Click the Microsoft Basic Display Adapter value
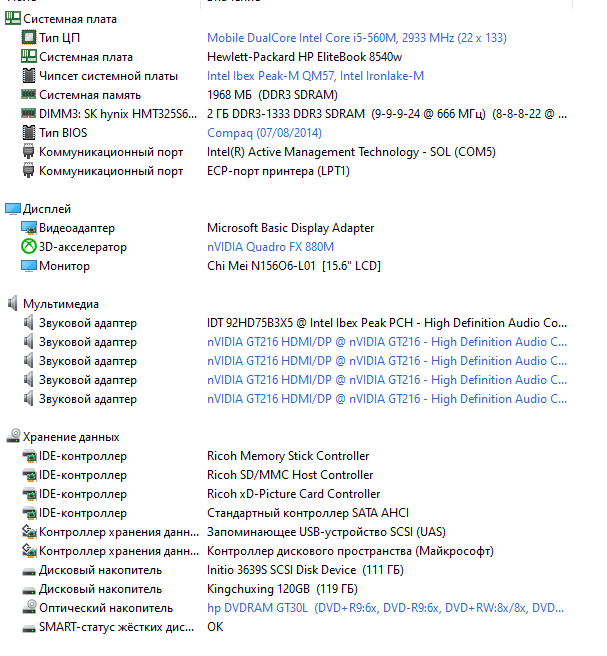 (x=290, y=228)
